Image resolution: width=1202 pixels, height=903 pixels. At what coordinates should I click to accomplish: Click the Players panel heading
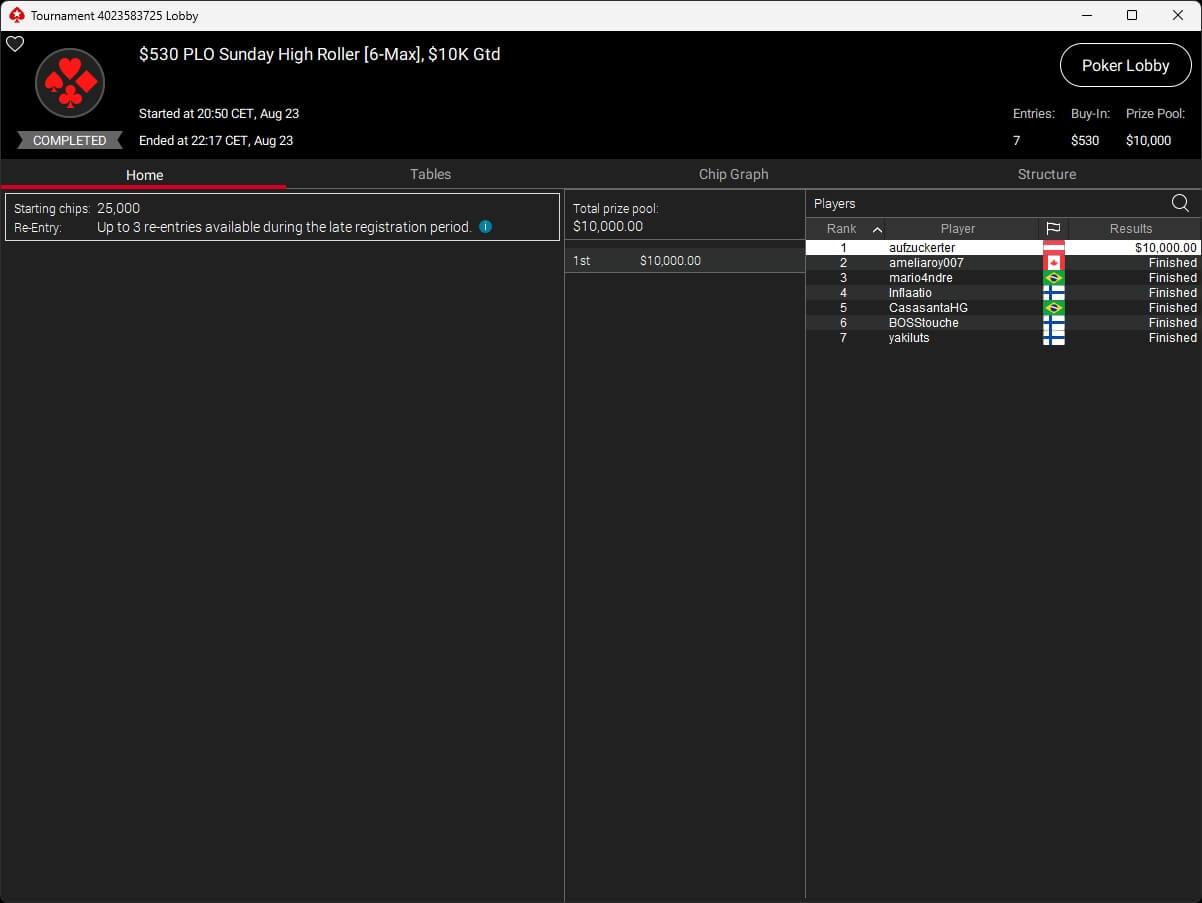[835, 203]
